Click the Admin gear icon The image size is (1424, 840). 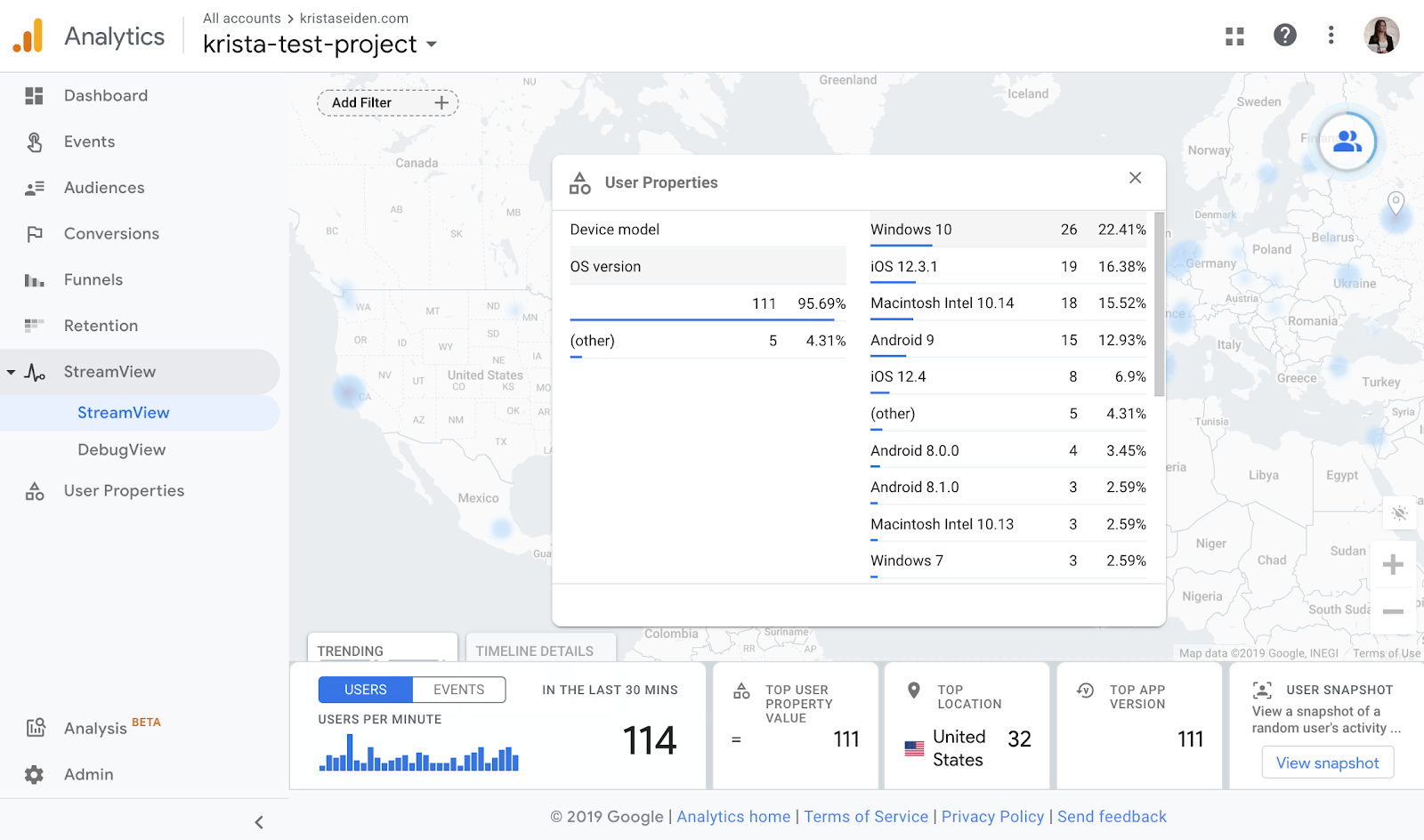click(34, 774)
